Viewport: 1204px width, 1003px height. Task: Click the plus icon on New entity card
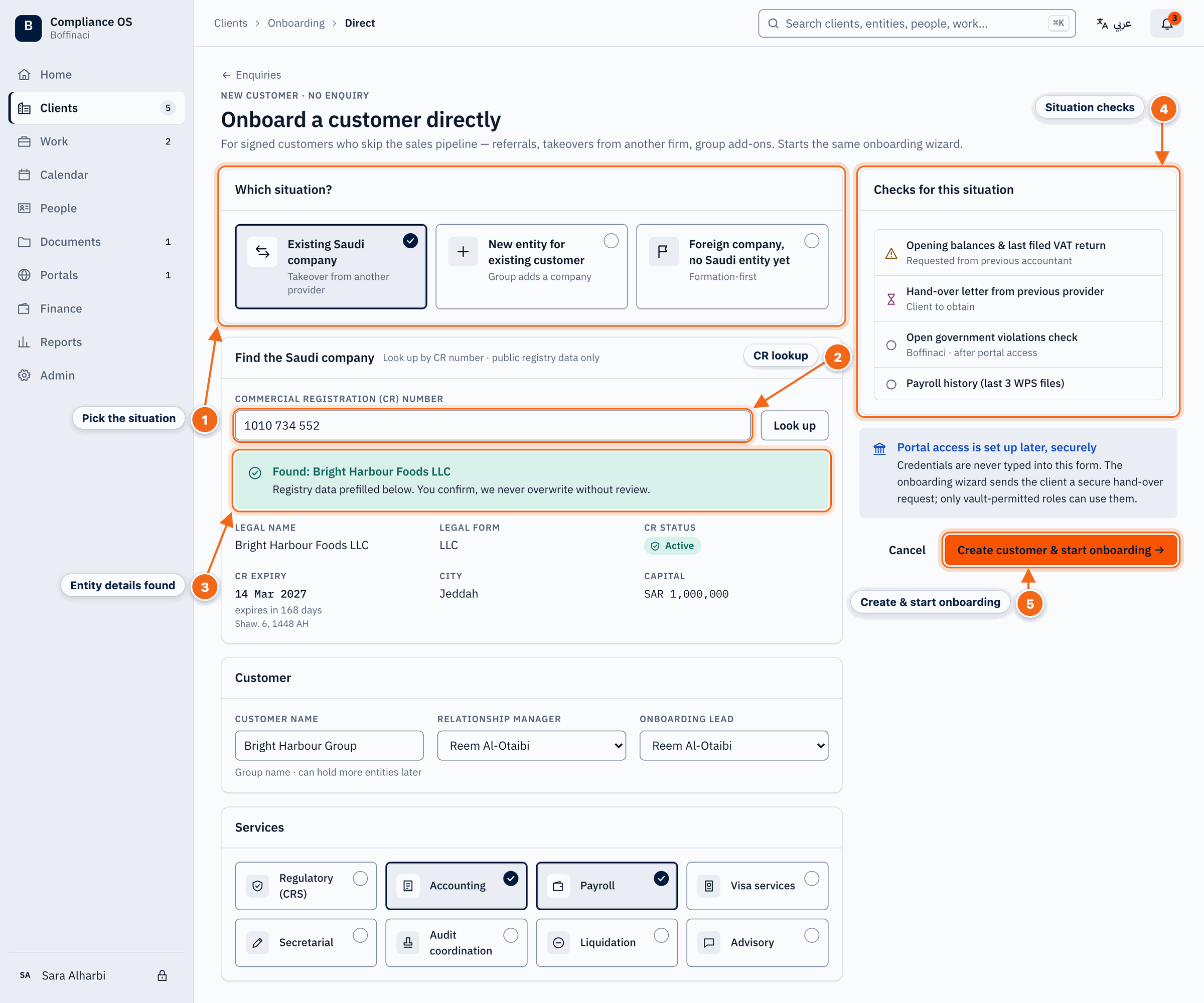(463, 252)
